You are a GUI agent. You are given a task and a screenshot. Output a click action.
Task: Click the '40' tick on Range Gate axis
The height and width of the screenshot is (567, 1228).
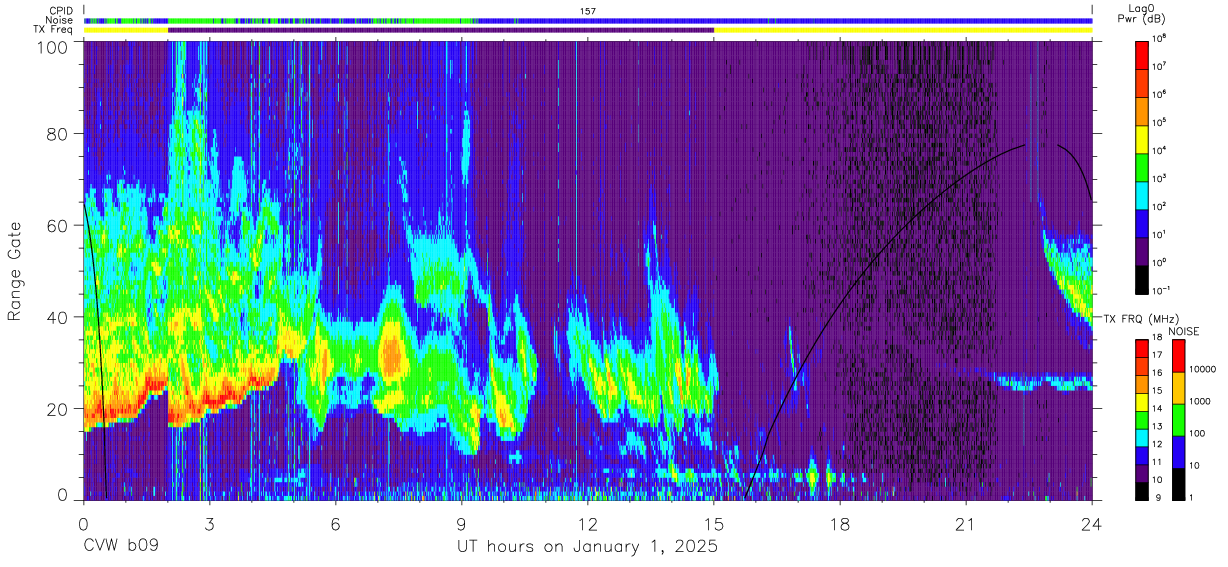point(57,317)
